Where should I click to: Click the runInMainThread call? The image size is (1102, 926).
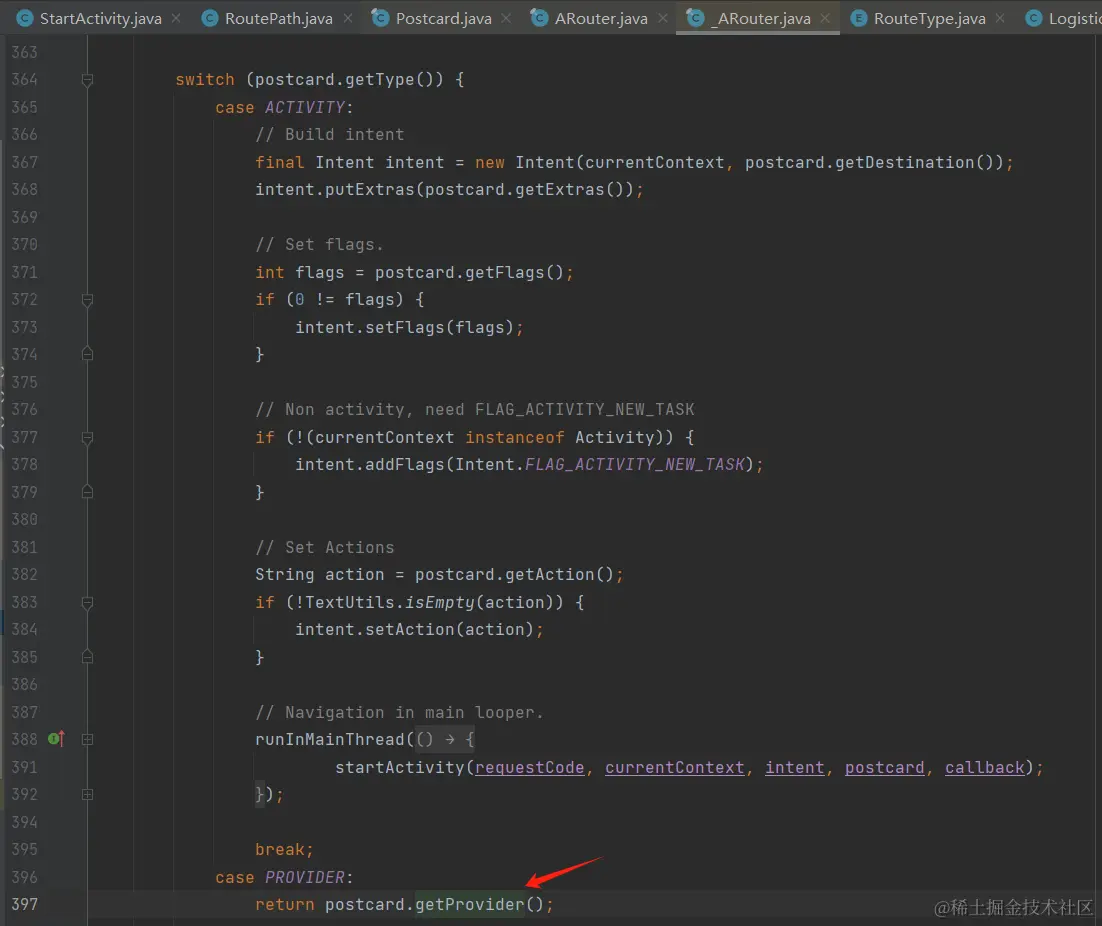click(330, 739)
